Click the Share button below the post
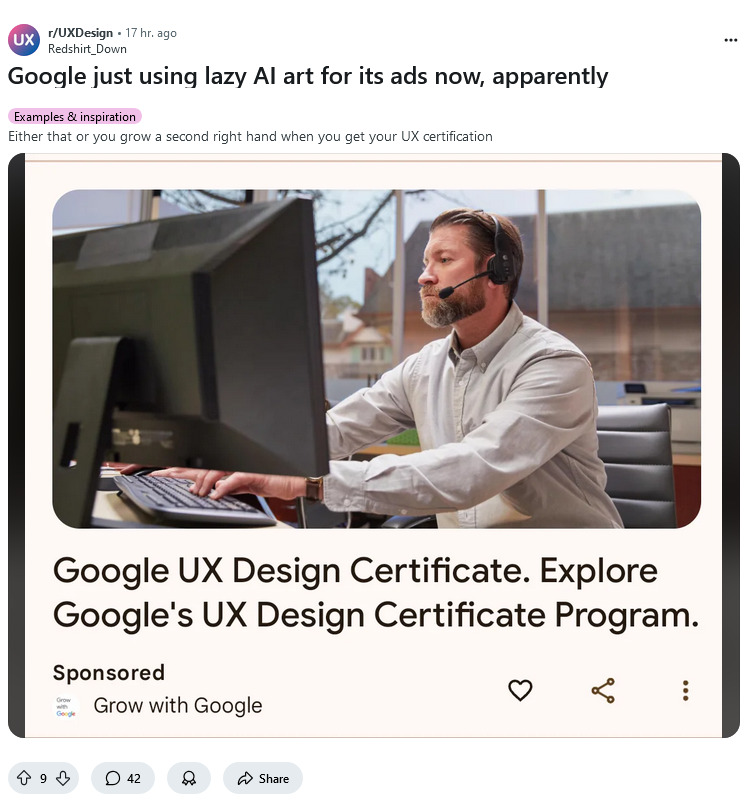748x802 pixels. click(263, 778)
